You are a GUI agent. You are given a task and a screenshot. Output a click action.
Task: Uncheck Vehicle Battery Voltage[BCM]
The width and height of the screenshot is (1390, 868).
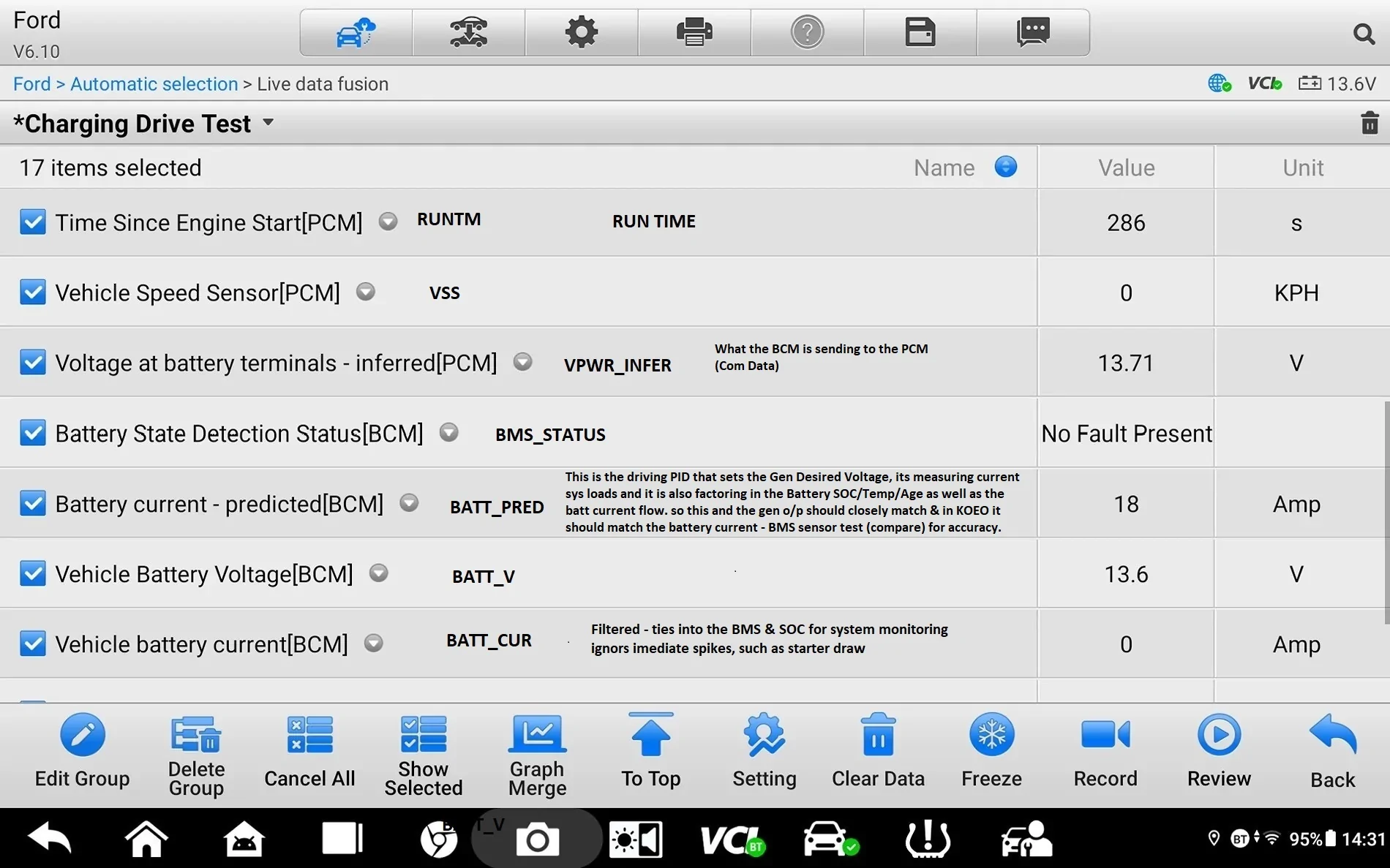33,573
